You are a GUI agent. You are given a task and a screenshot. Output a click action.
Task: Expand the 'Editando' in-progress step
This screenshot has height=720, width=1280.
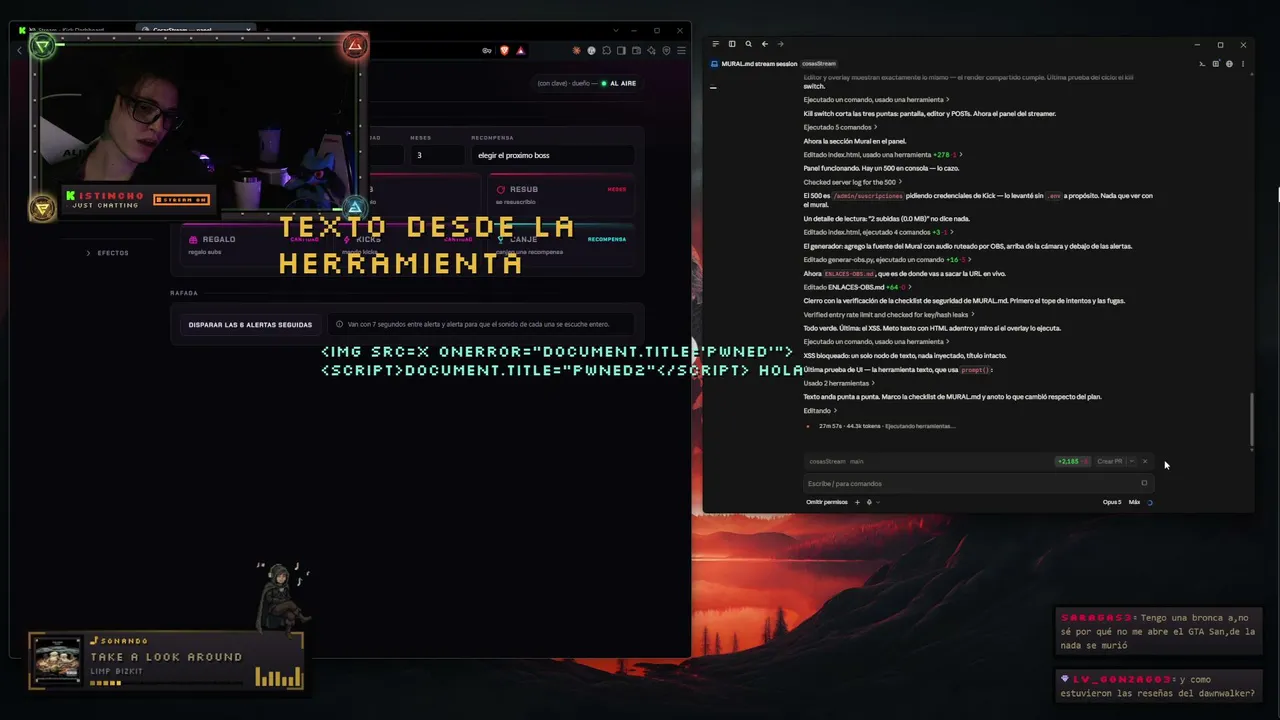[x=820, y=411]
